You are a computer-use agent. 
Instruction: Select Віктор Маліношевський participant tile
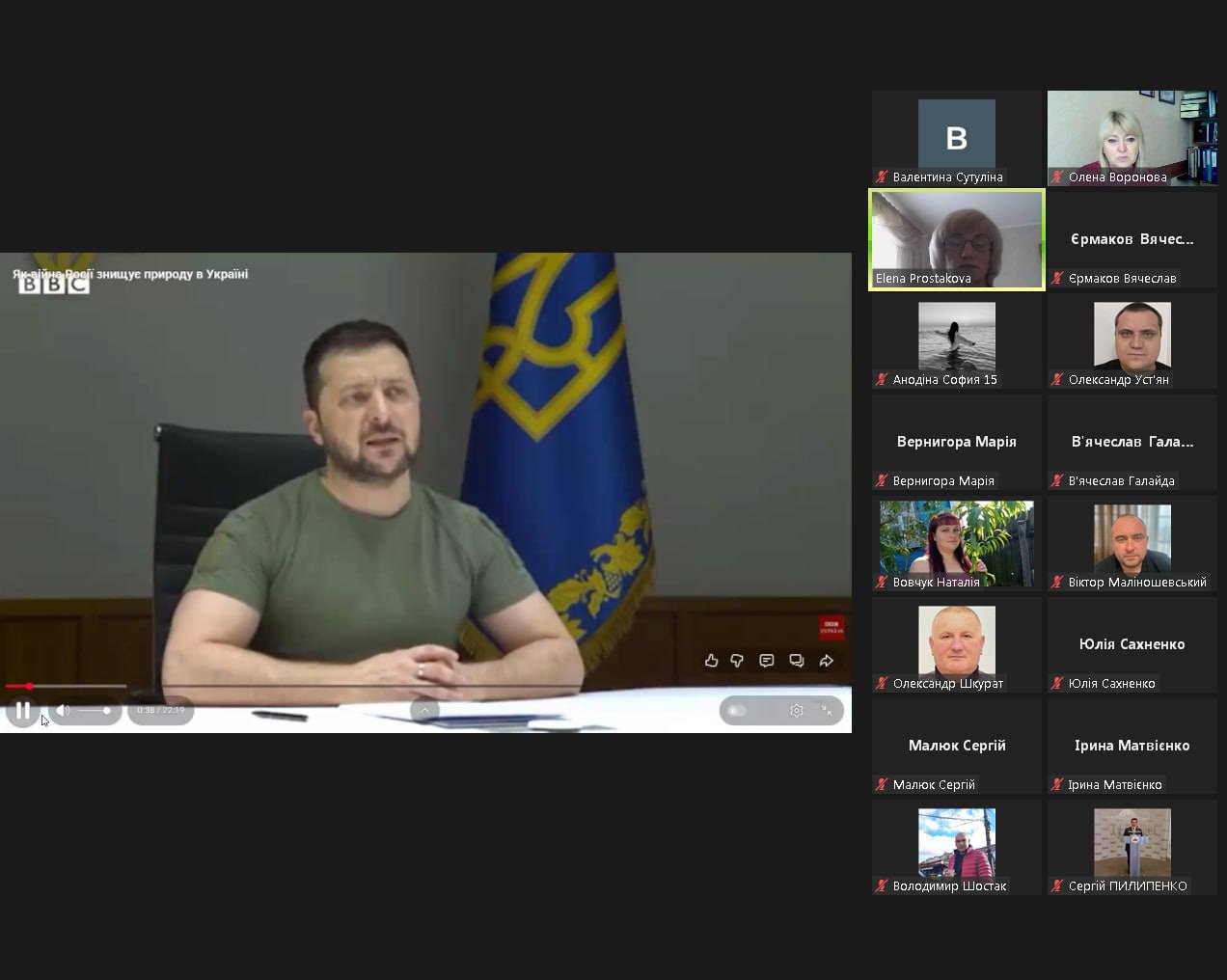click(1132, 542)
